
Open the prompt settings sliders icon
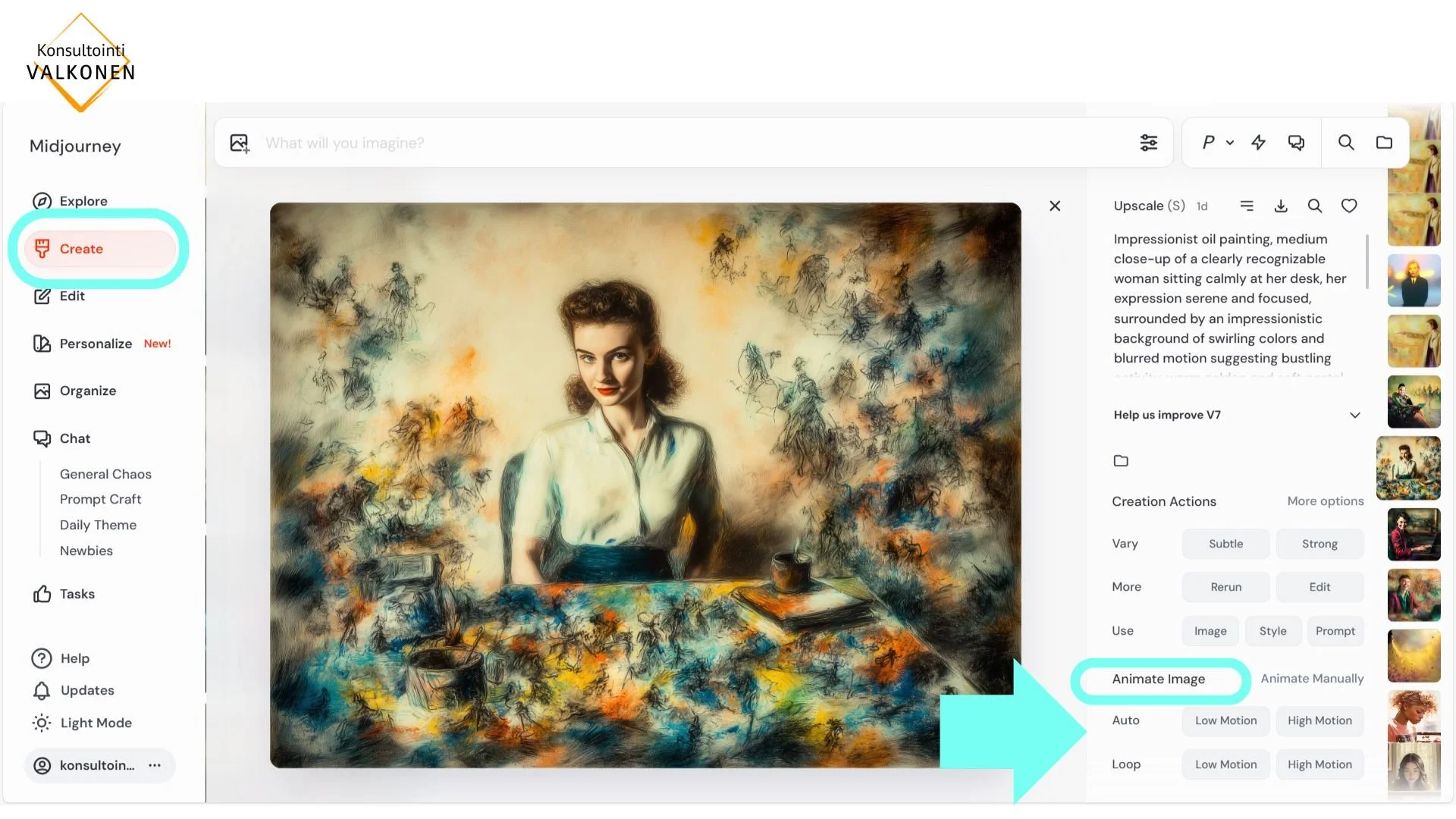[1148, 143]
